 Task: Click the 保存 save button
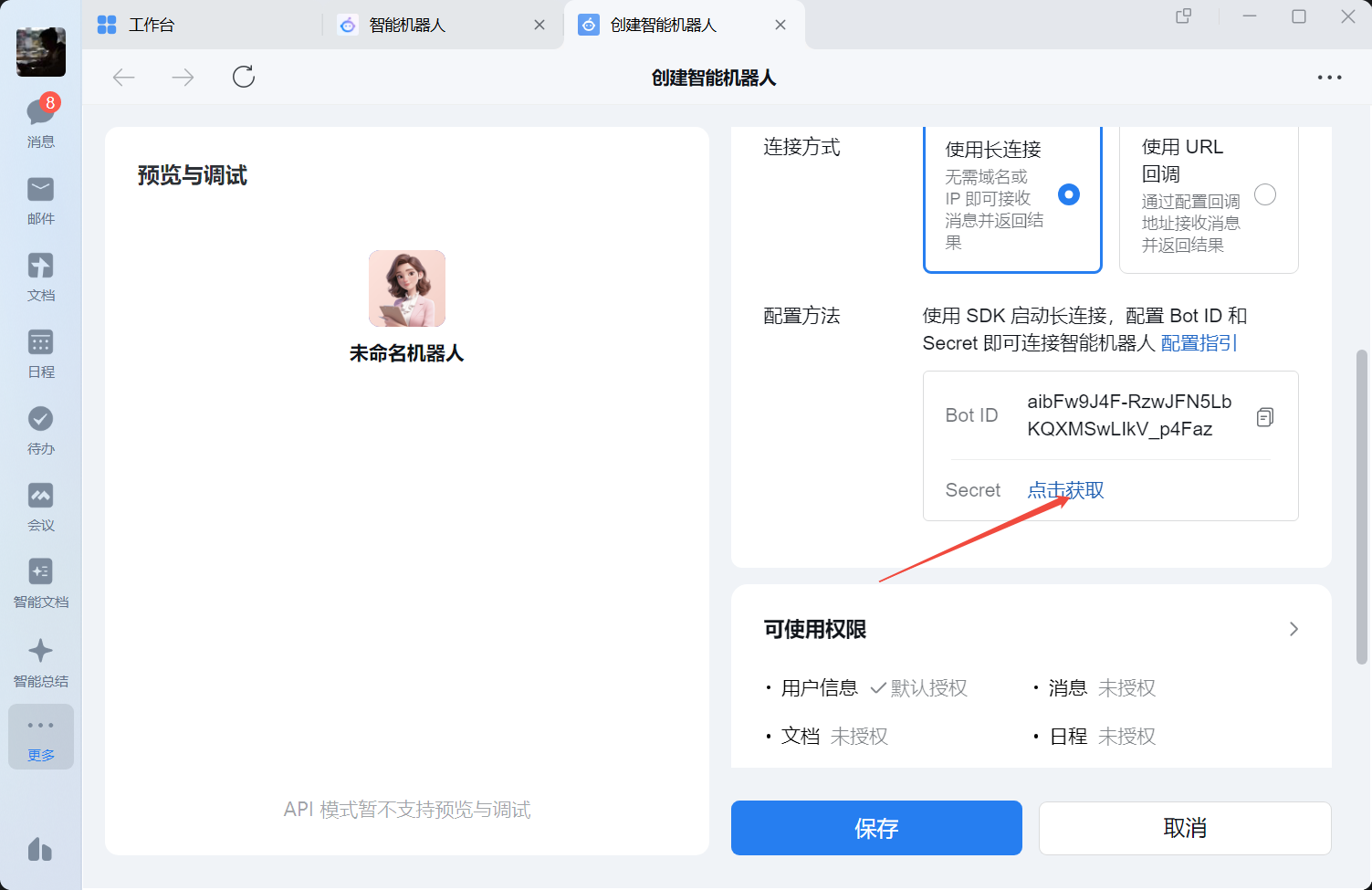click(876, 828)
